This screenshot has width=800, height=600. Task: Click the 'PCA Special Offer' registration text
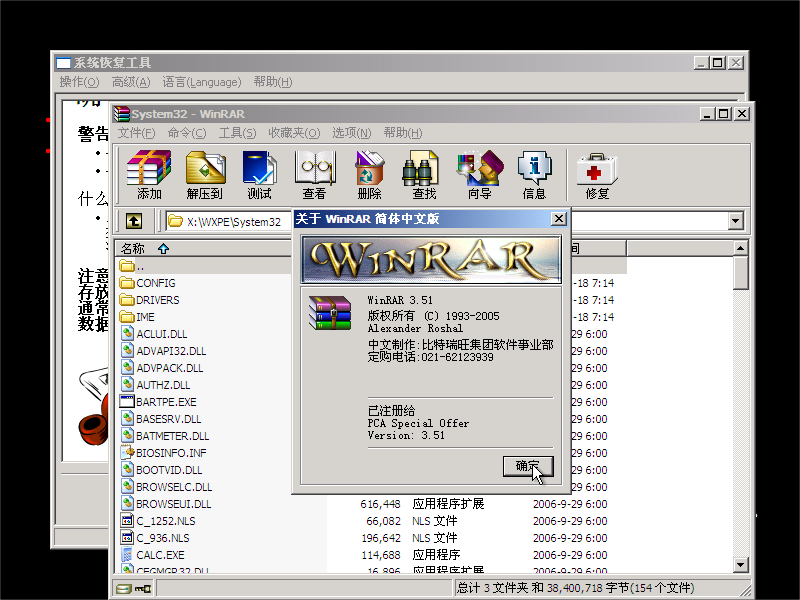(418, 423)
